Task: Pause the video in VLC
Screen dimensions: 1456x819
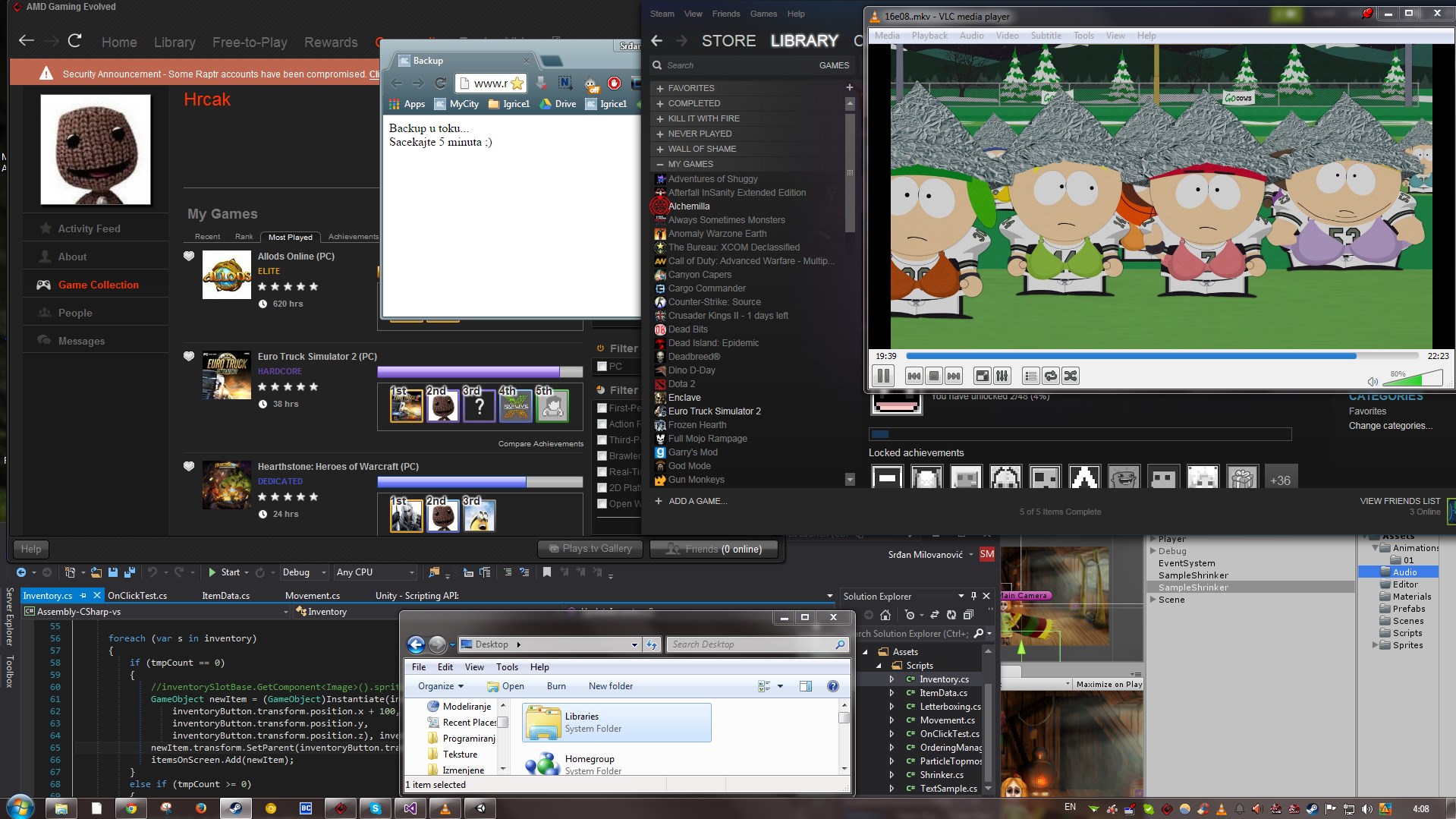Action: click(883, 376)
